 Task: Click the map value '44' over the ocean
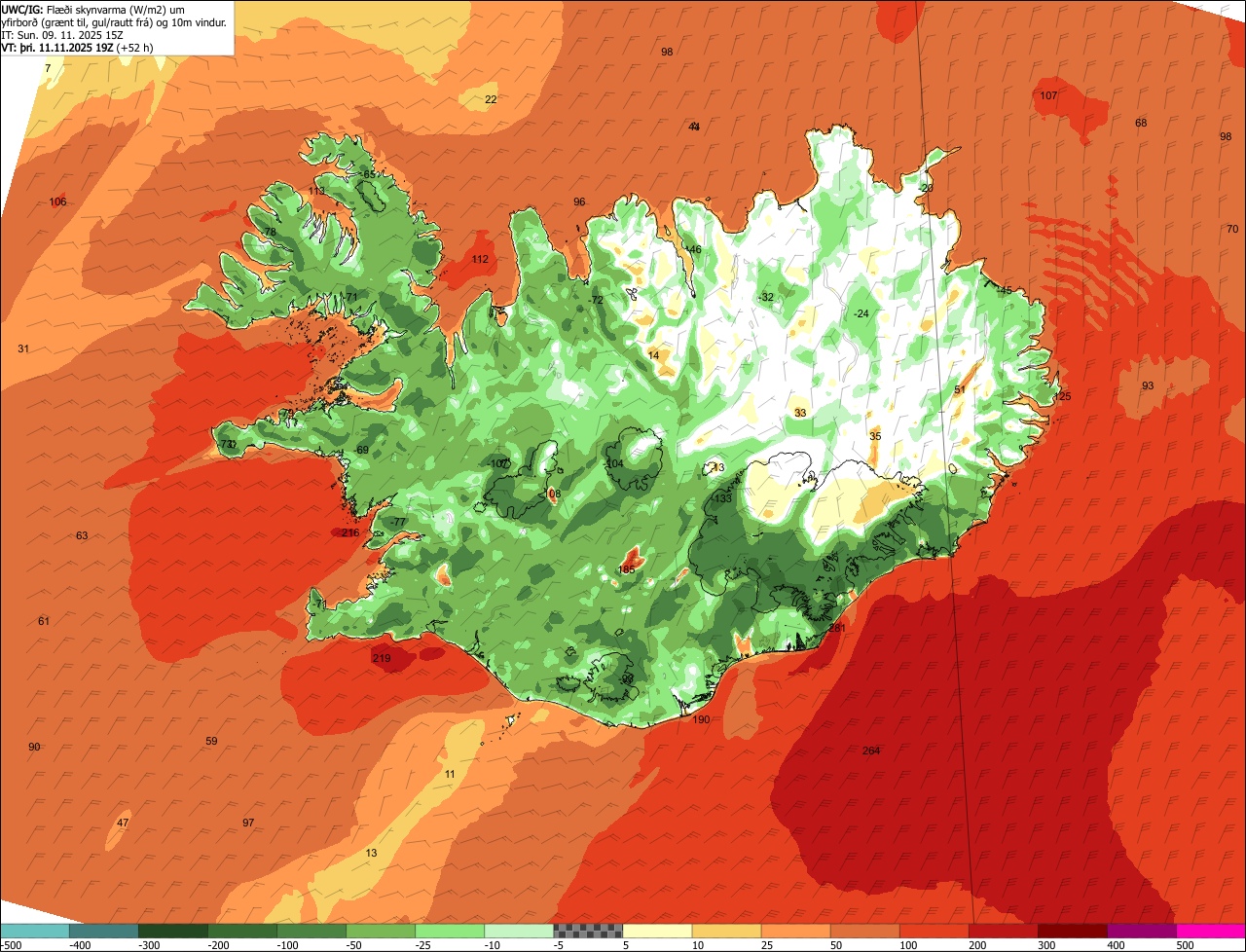pos(694,127)
